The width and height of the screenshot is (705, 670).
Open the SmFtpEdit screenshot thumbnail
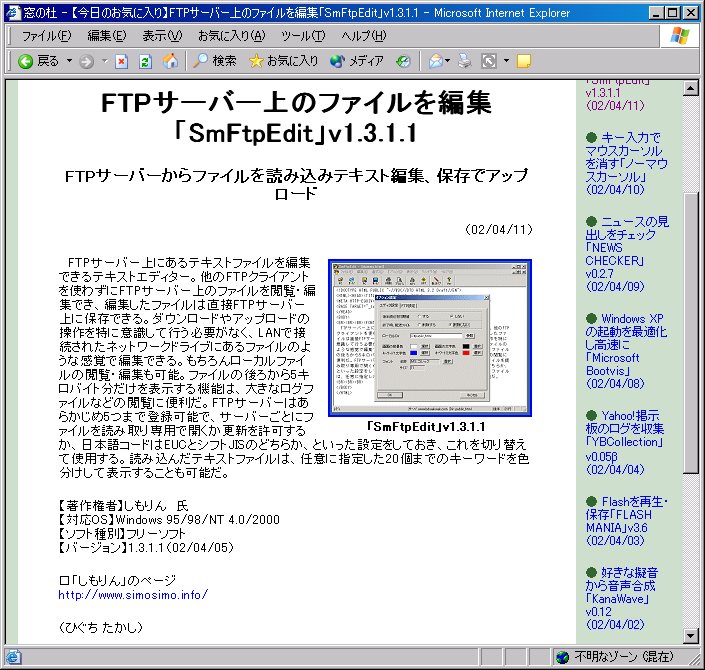coord(430,338)
